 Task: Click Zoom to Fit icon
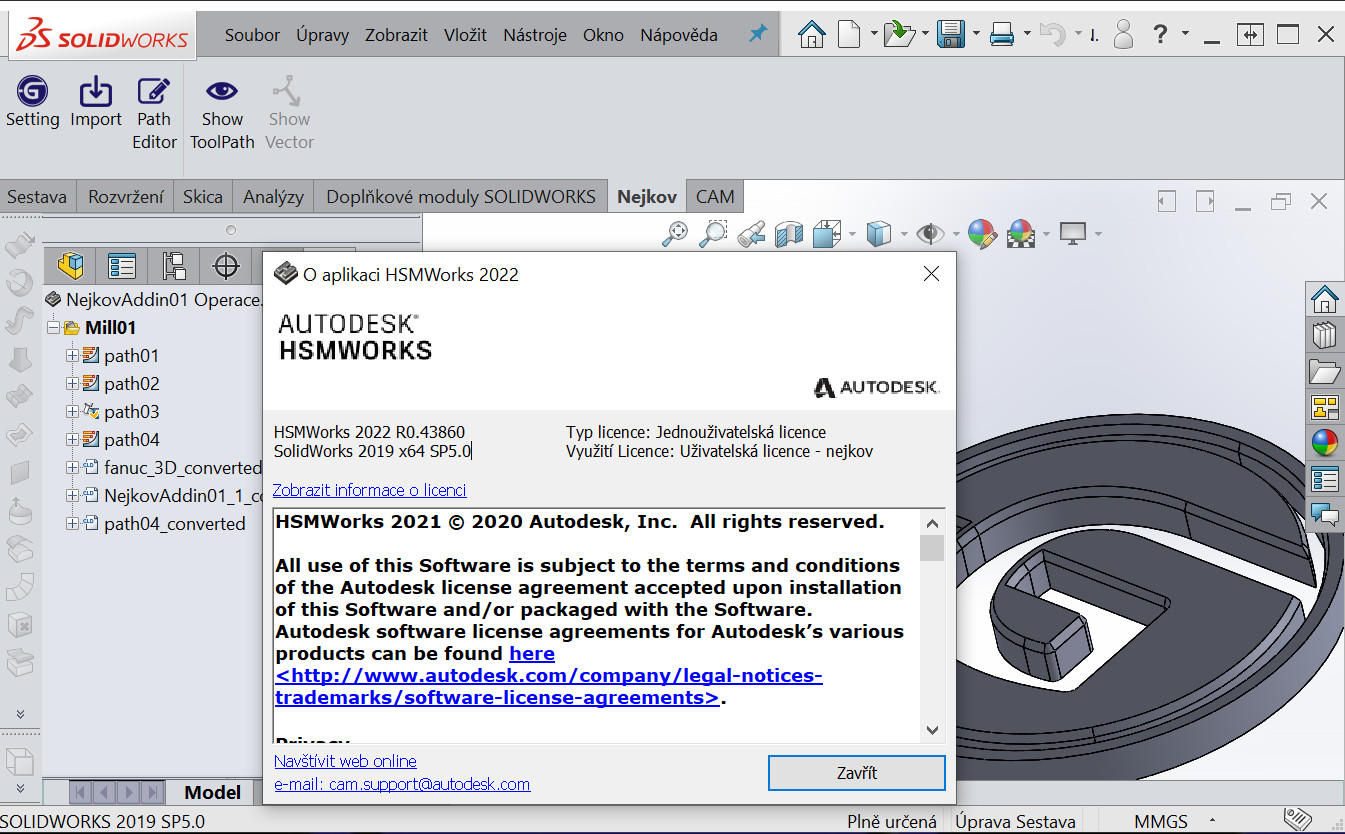click(675, 234)
